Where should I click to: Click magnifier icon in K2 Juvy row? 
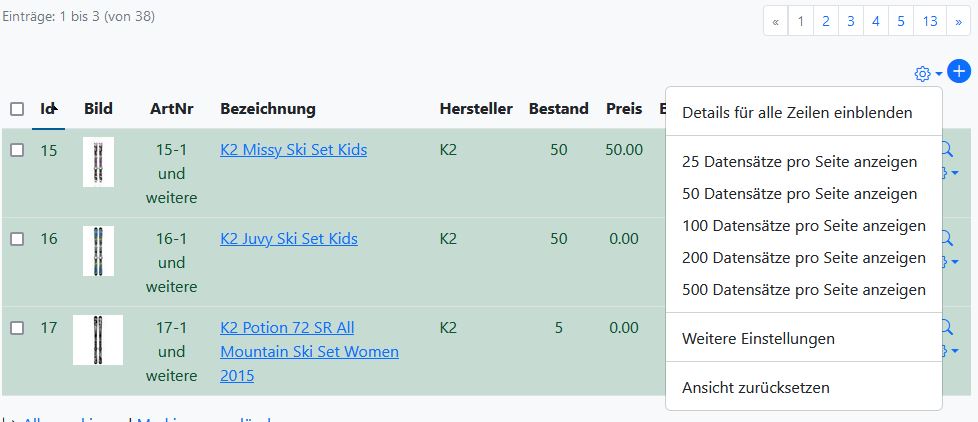[x=947, y=237]
